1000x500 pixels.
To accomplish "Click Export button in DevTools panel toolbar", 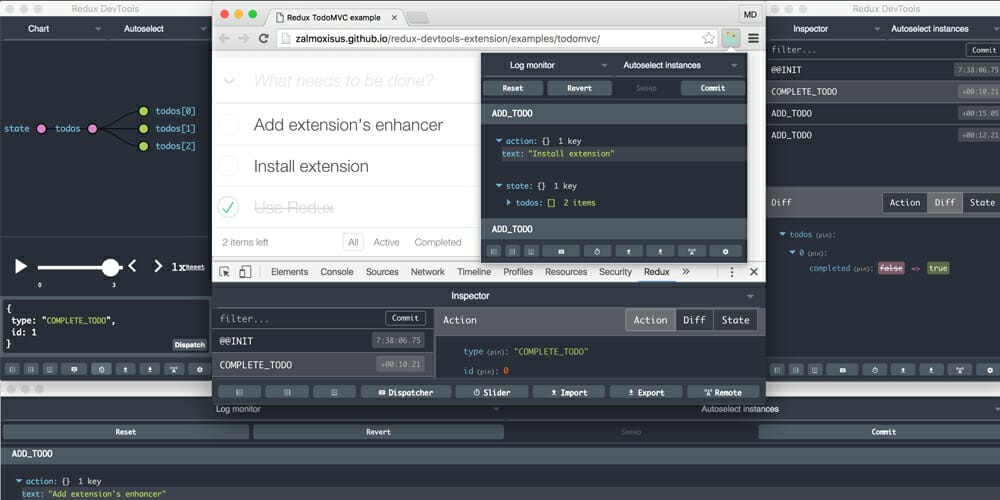I will pos(646,392).
